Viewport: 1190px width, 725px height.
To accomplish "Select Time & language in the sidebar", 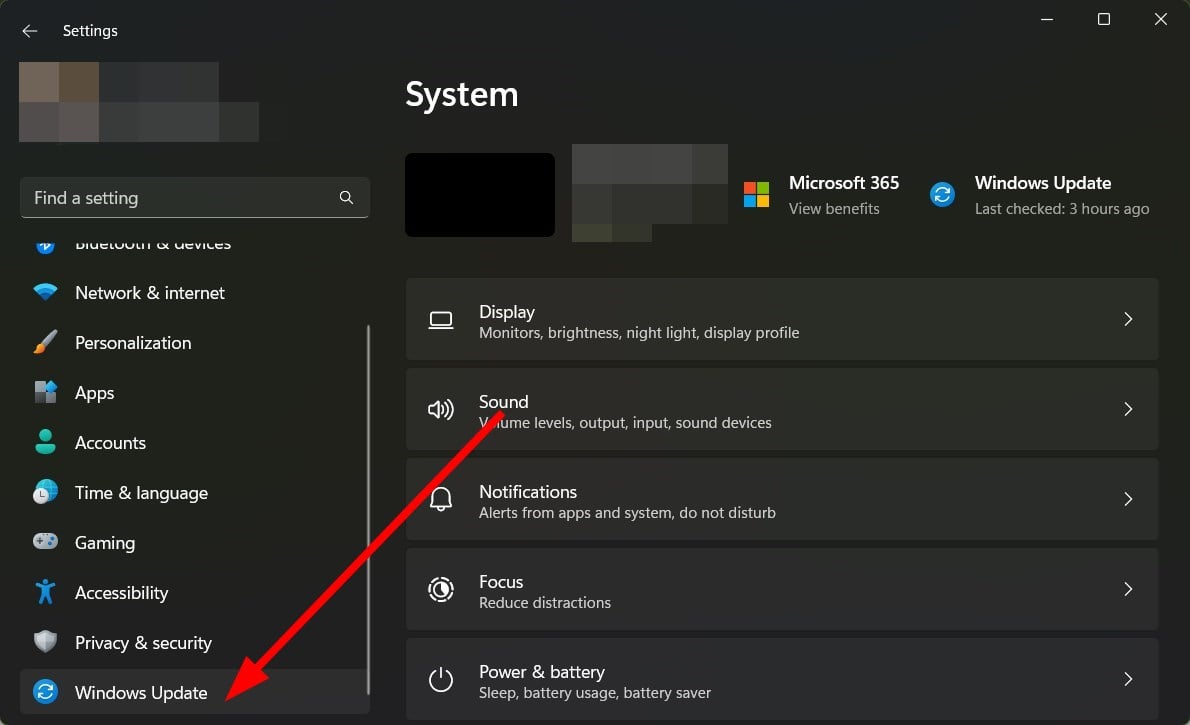I will pyautogui.click(x=141, y=492).
